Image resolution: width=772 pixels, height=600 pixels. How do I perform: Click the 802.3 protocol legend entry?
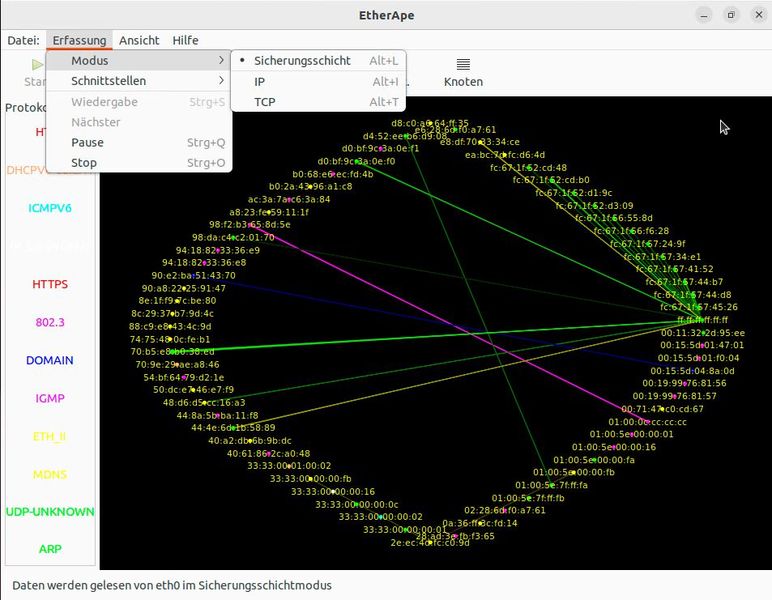[x=50, y=322]
